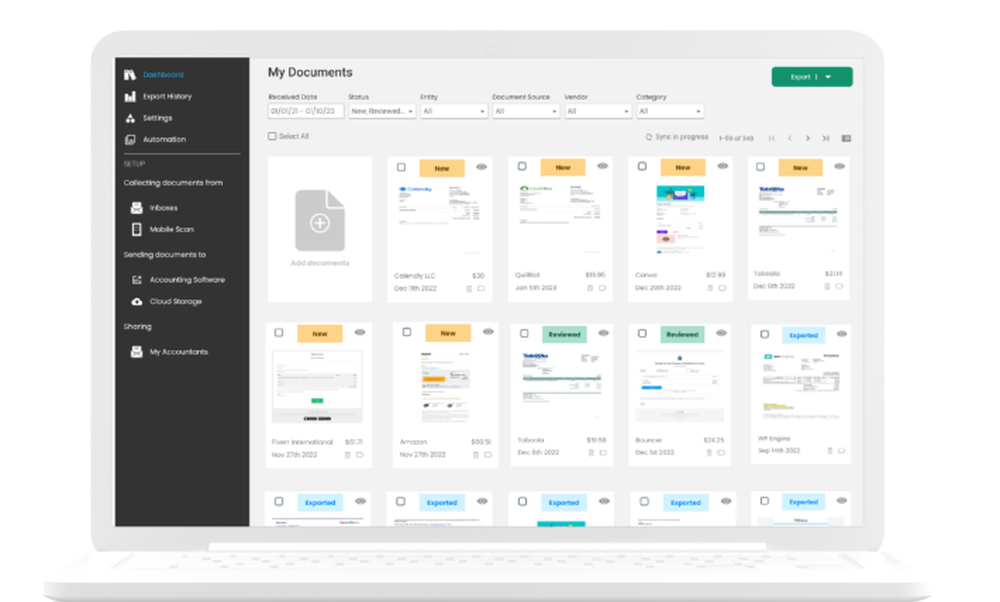Screen dimensions: 1000x602
Task: Click the Add documents label
Action: click(x=320, y=263)
